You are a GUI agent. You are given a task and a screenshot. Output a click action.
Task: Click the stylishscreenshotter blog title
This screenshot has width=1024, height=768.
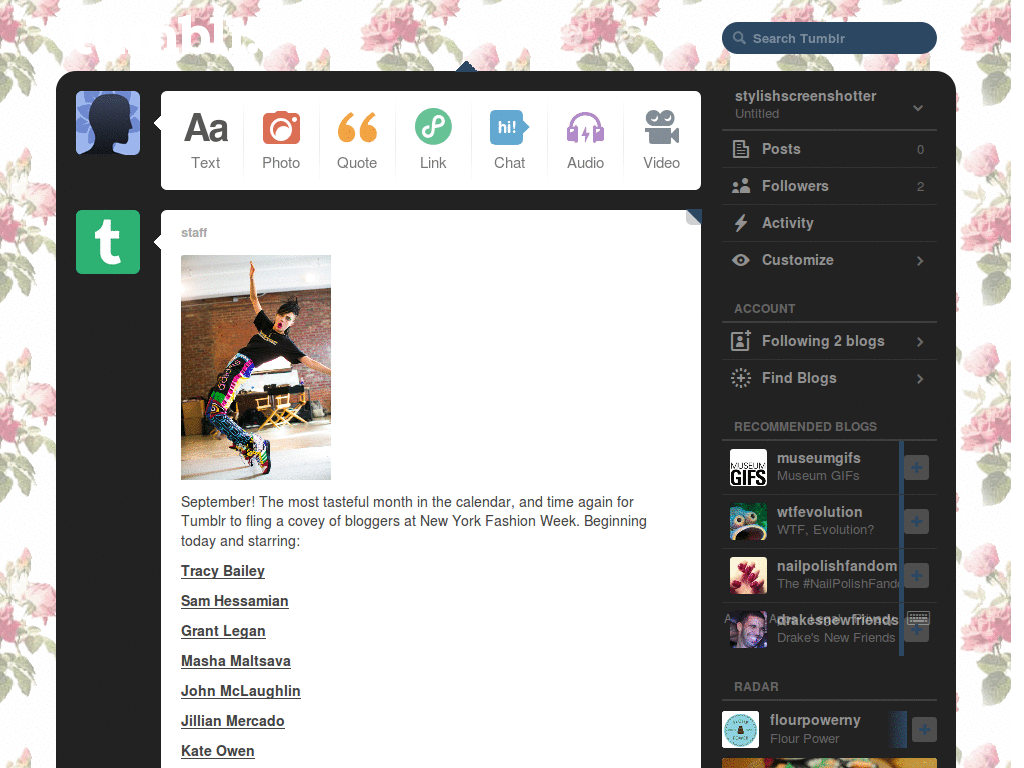(805, 96)
